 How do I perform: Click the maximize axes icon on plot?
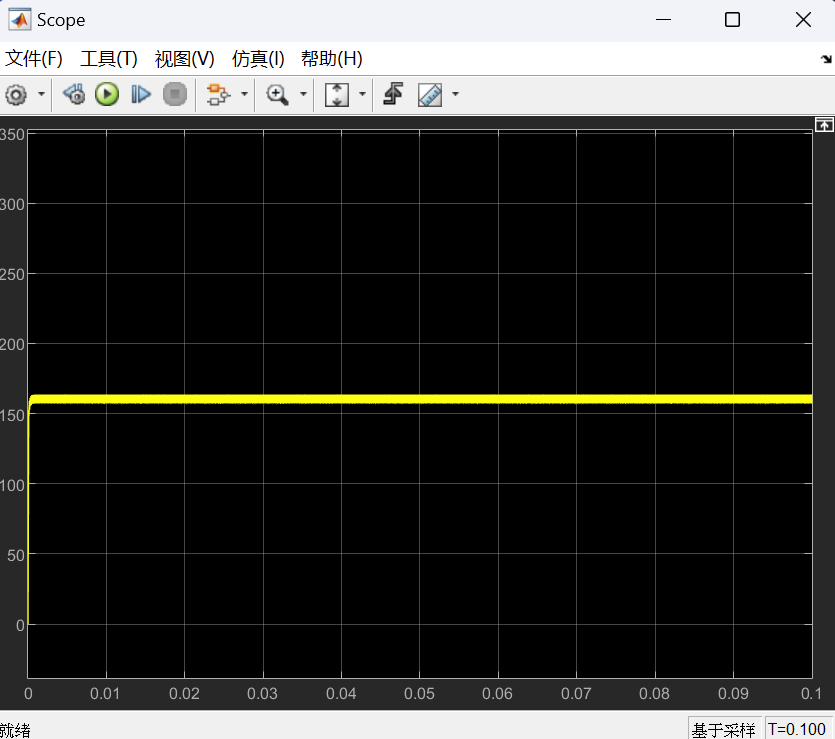tap(824, 125)
